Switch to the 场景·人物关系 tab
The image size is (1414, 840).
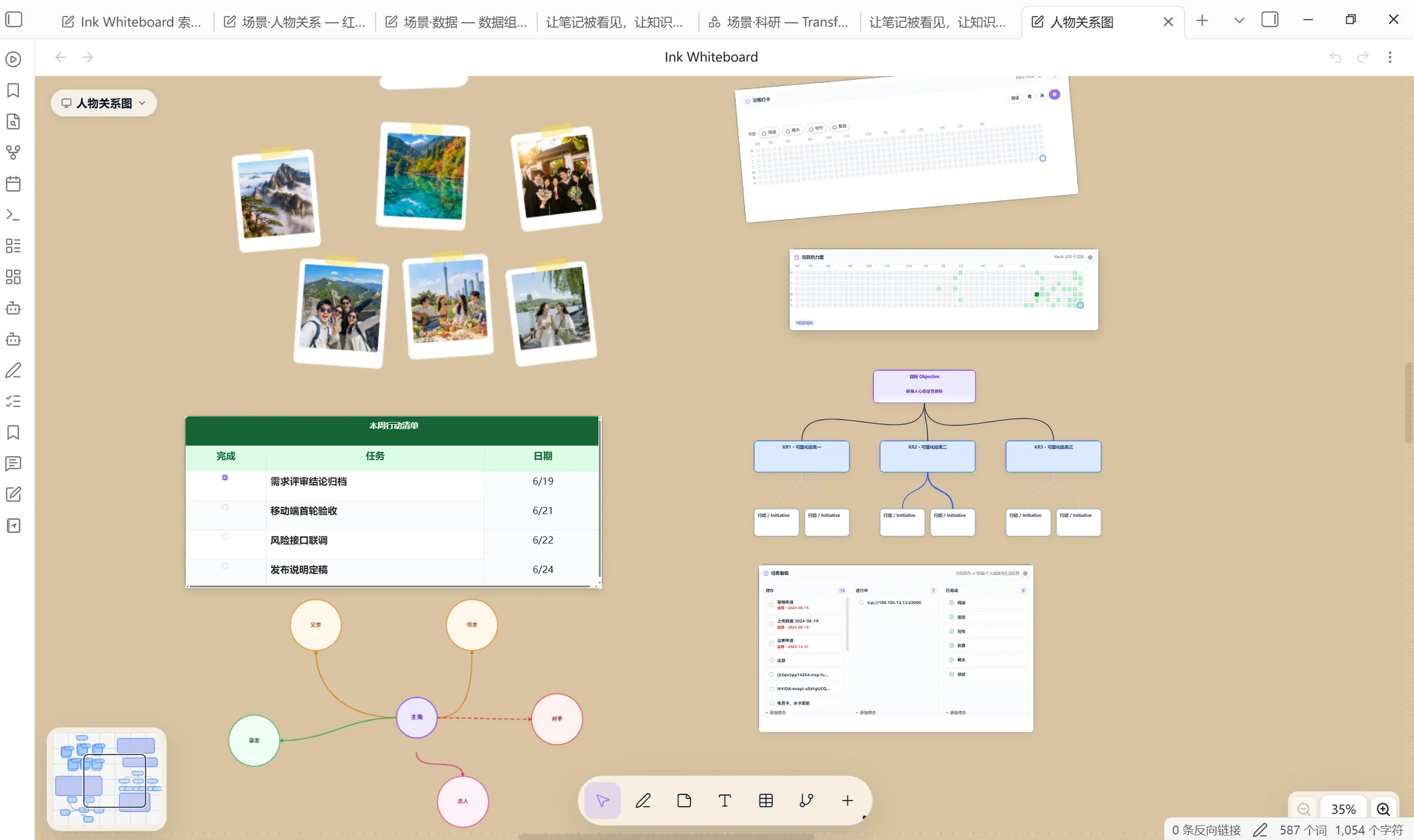point(294,22)
